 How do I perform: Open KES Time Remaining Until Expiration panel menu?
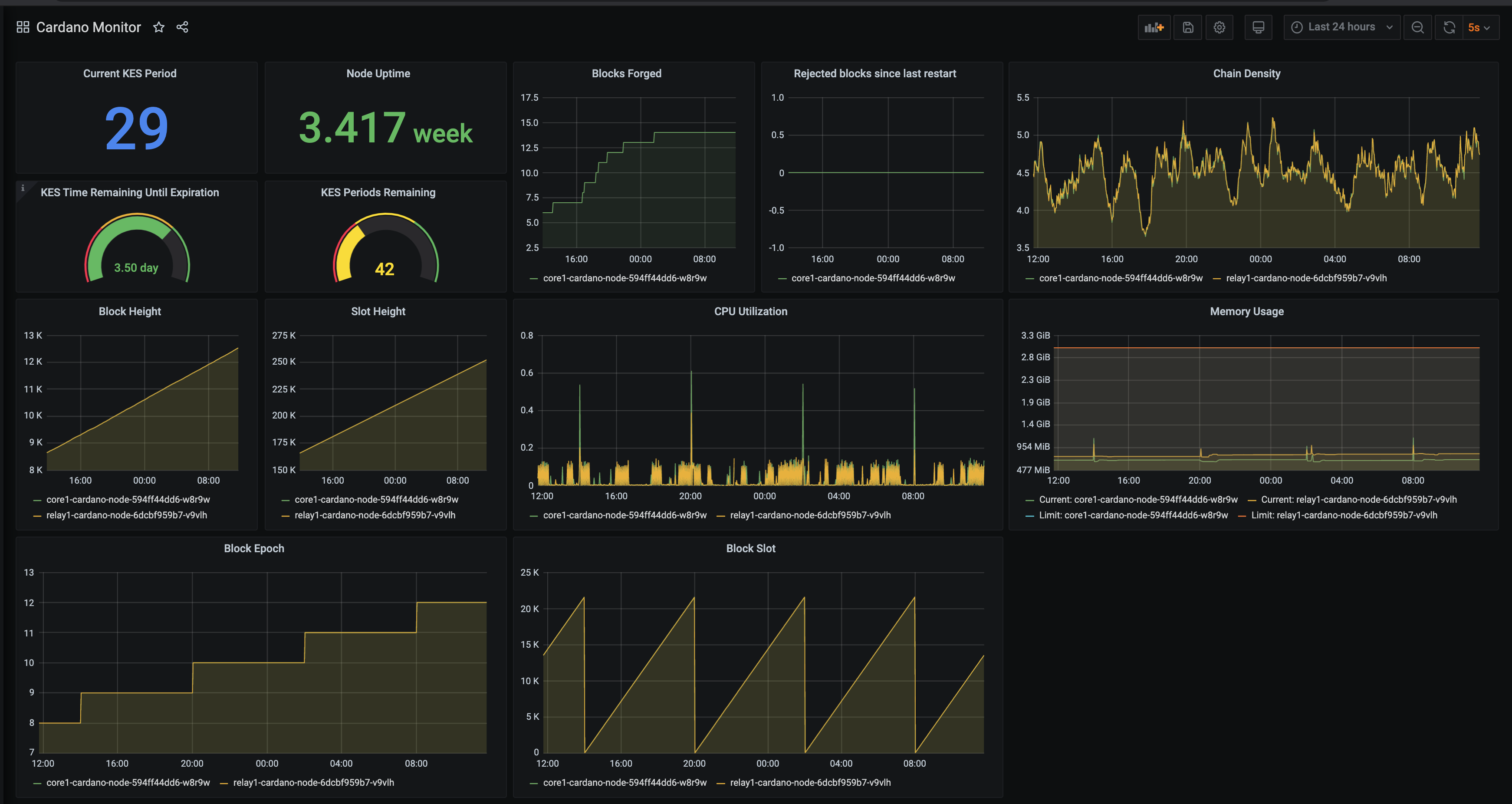pyautogui.click(x=130, y=193)
